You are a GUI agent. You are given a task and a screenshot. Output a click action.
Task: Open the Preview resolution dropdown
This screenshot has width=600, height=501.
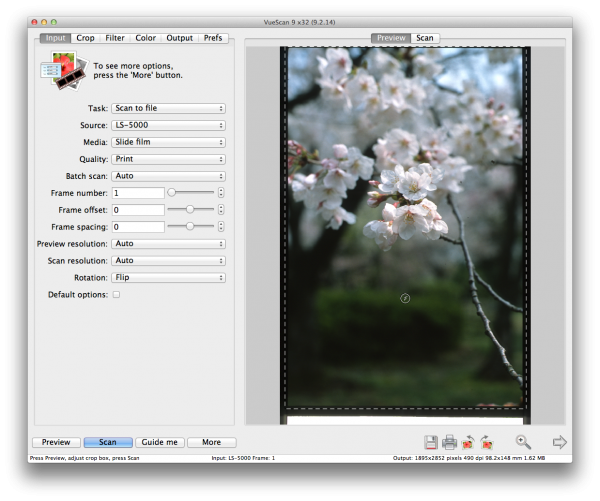pyautogui.click(x=168, y=244)
